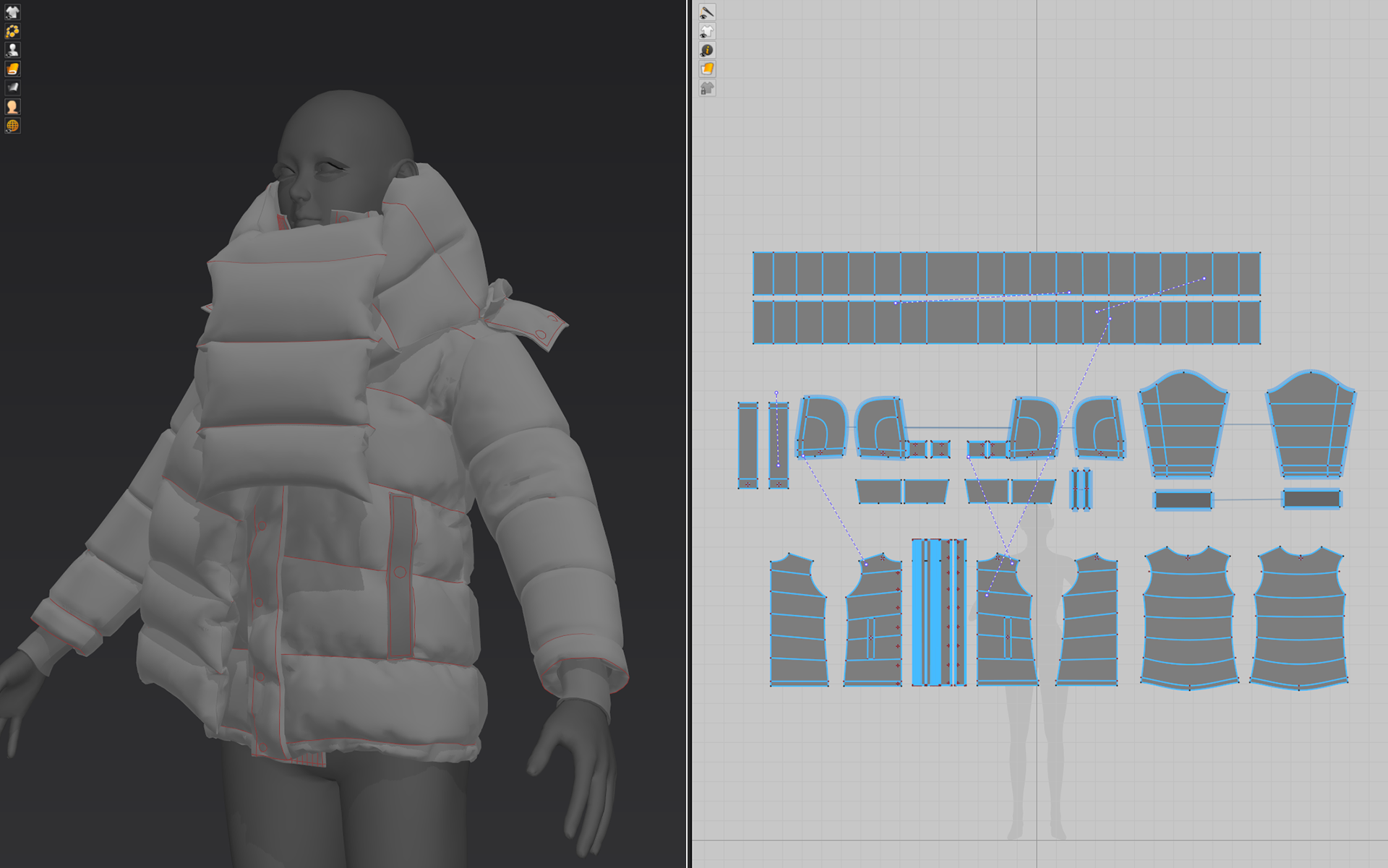Open the avatar skin render style icon

[x=12, y=106]
